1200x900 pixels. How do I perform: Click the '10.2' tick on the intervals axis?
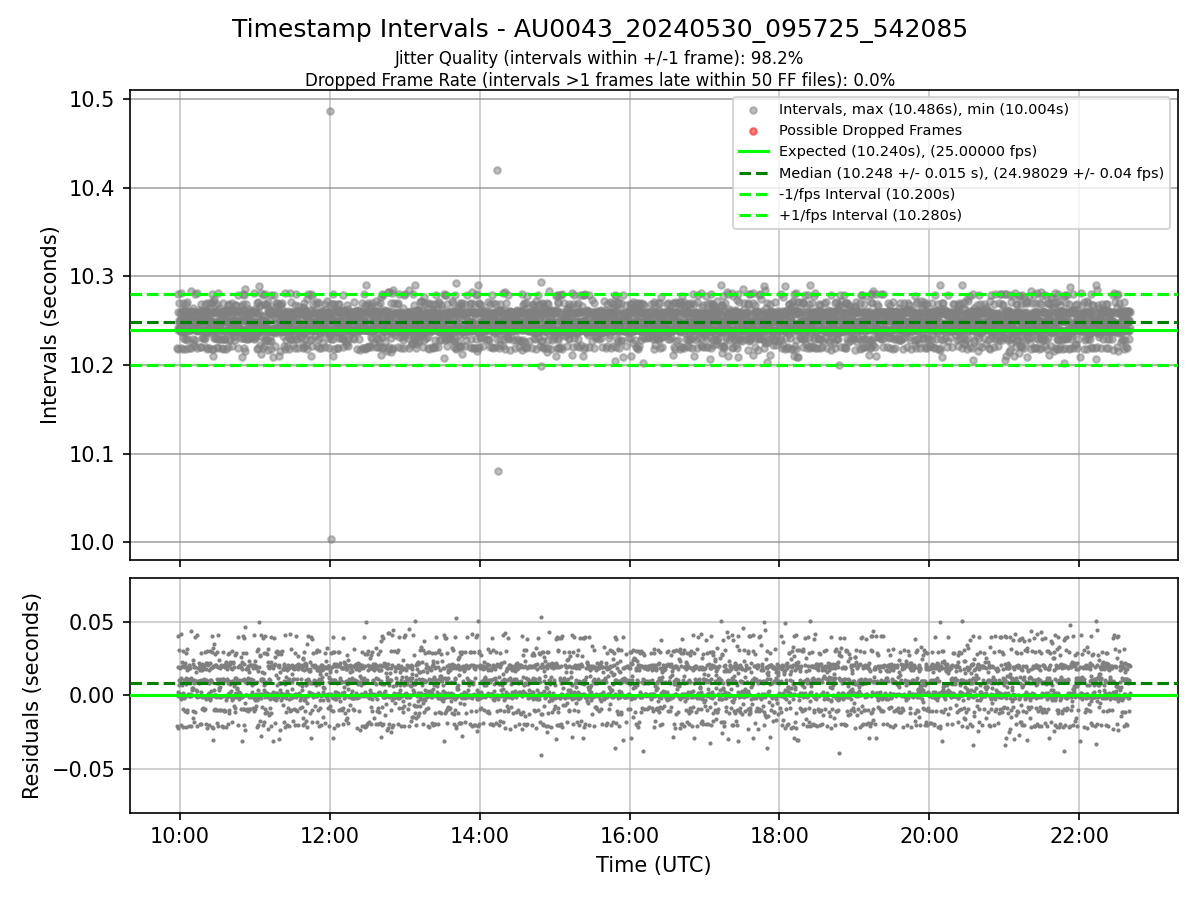[x=91, y=365]
